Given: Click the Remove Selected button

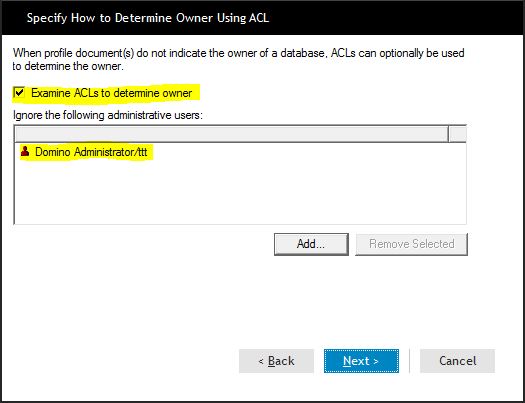Looking at the screenshot, I should click(x=411, y=244).
